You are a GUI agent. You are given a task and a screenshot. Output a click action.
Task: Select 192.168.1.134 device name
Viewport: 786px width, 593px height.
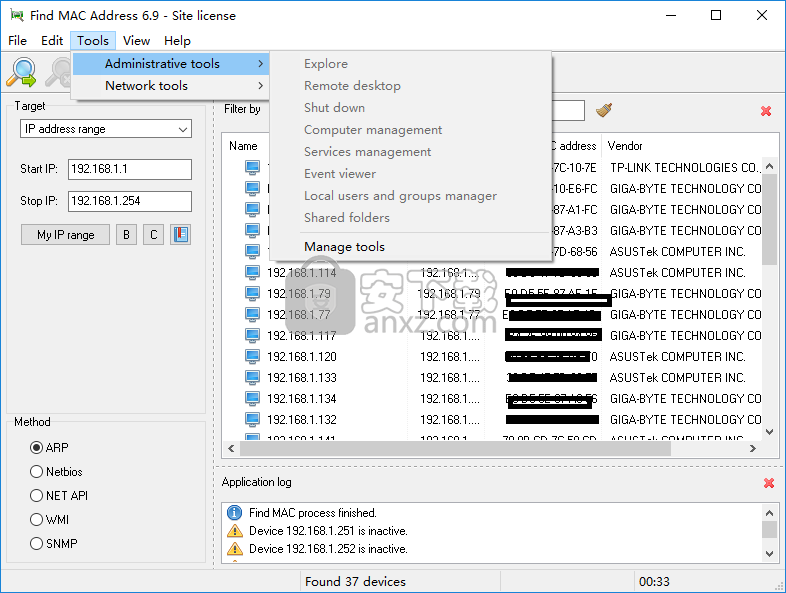click(x=301, y=399)
